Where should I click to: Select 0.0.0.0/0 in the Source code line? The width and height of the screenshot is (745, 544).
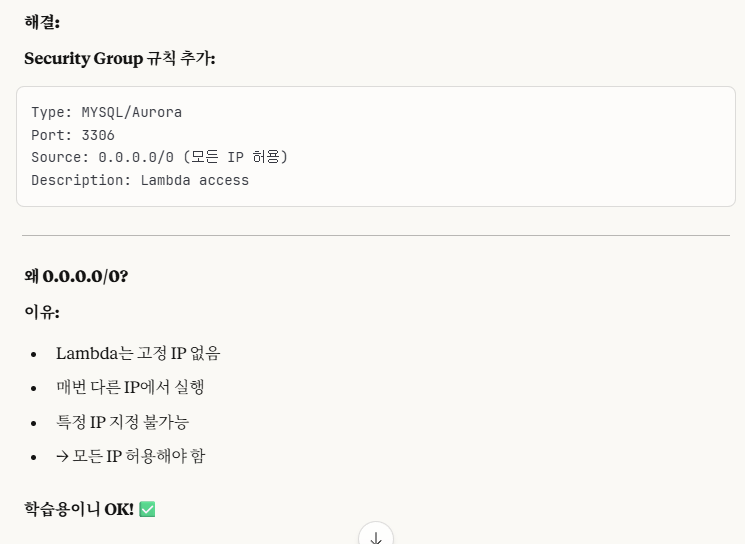[136, 157]
